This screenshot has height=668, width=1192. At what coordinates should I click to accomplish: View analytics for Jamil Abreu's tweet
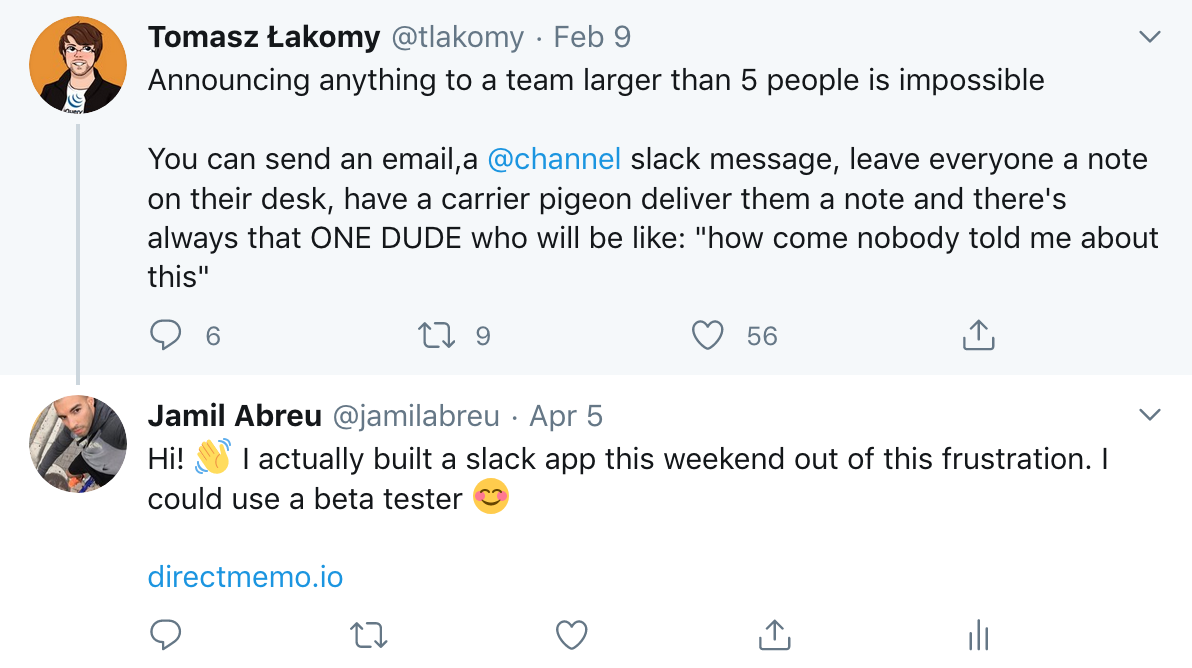point(978,633)
